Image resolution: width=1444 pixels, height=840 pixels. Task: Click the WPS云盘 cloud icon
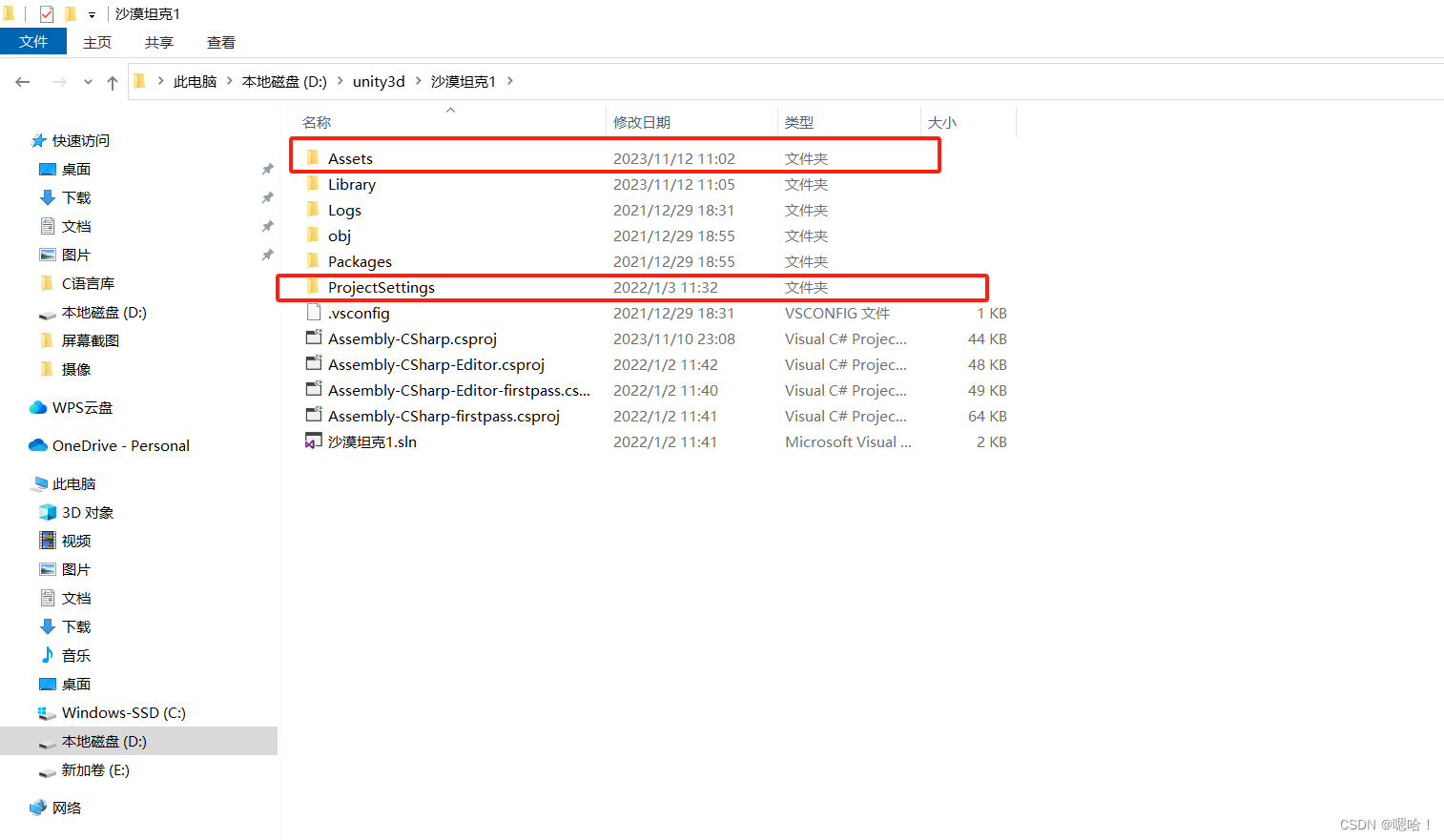point(38,407)
